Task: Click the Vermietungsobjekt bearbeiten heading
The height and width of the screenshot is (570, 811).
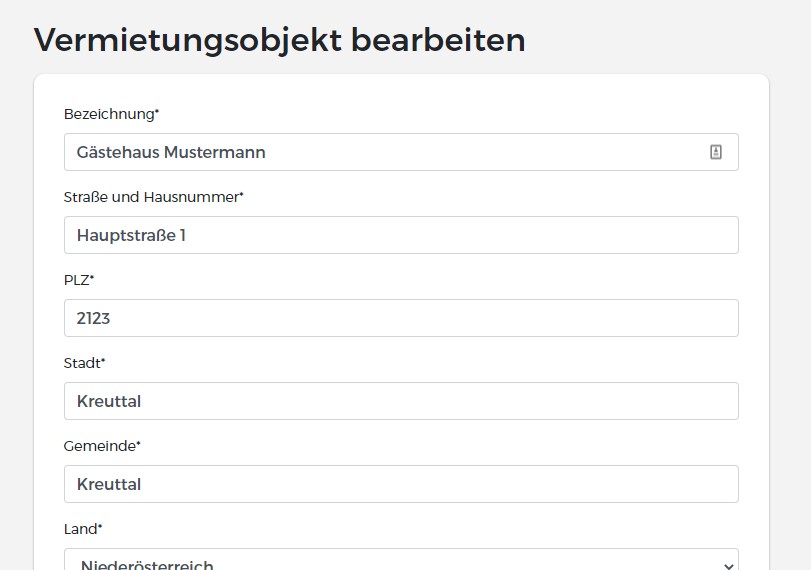Action: click(x=279, y=40)
